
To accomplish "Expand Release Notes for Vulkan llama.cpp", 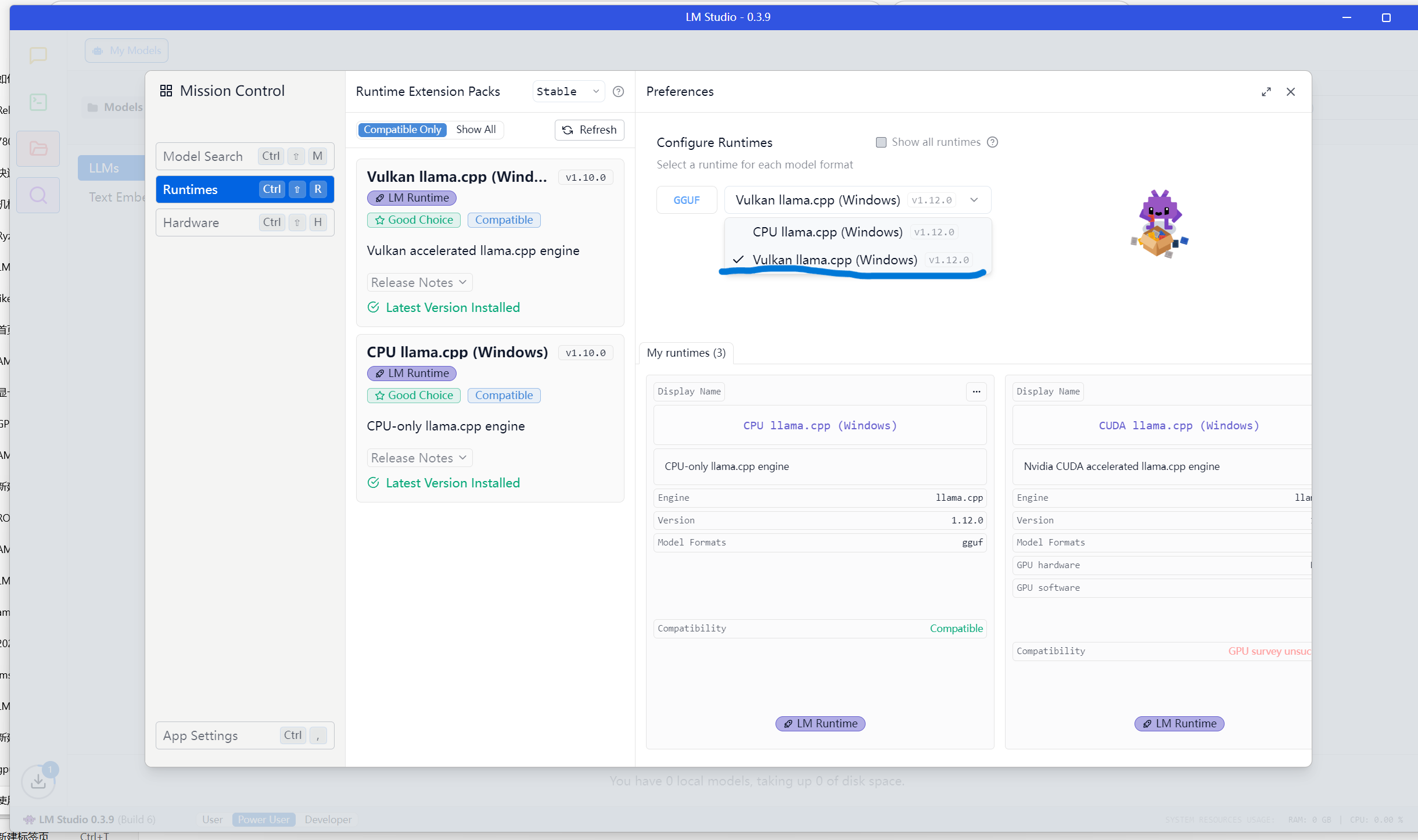I will coord(419,282).
